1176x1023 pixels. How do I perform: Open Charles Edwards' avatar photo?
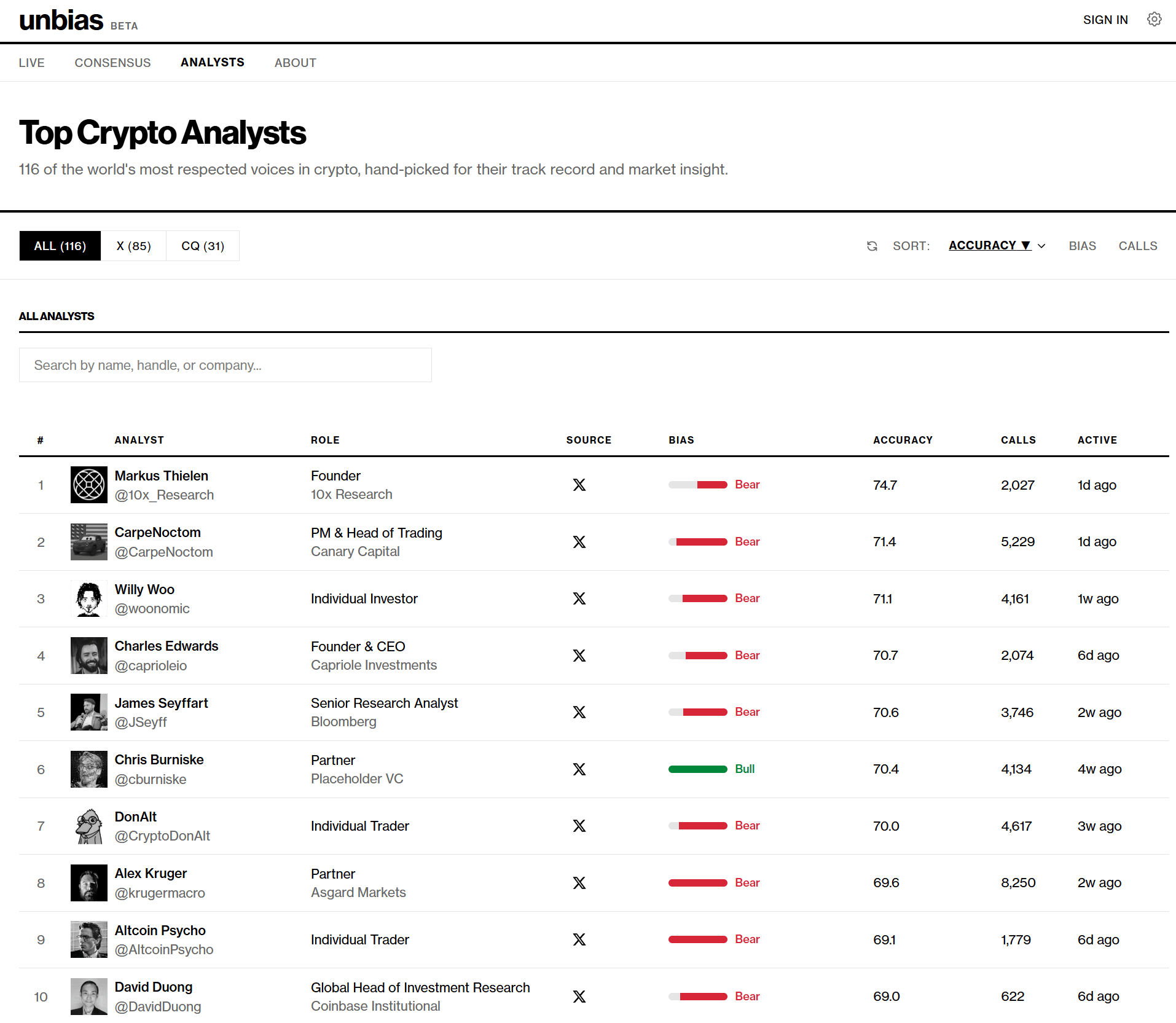tap(89, 656)
